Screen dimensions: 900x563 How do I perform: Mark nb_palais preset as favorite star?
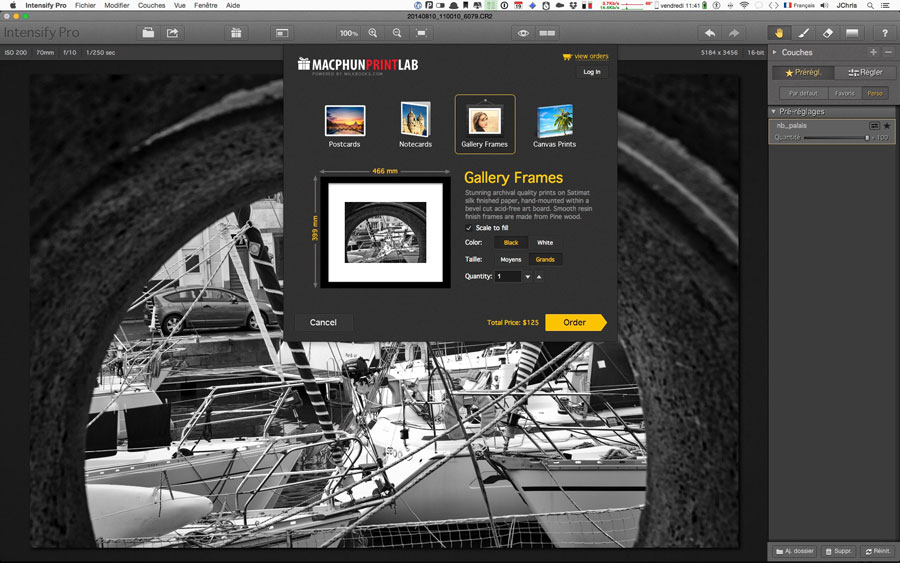[887, 125]
